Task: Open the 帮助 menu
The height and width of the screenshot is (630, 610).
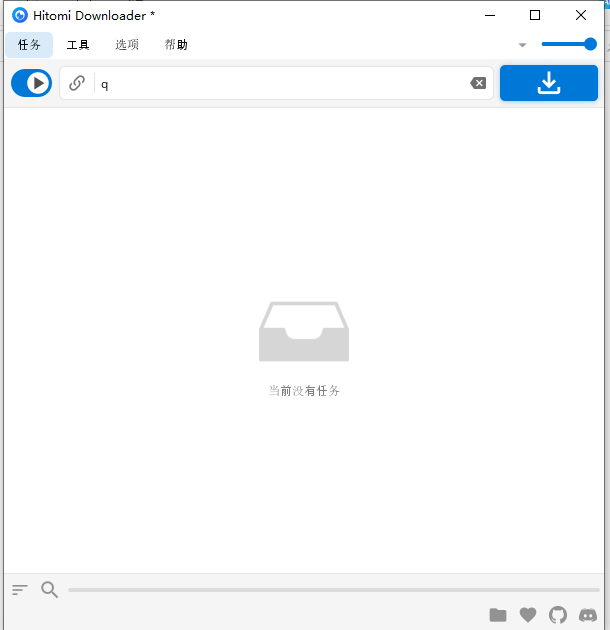Action: click(x=176, y=45)
